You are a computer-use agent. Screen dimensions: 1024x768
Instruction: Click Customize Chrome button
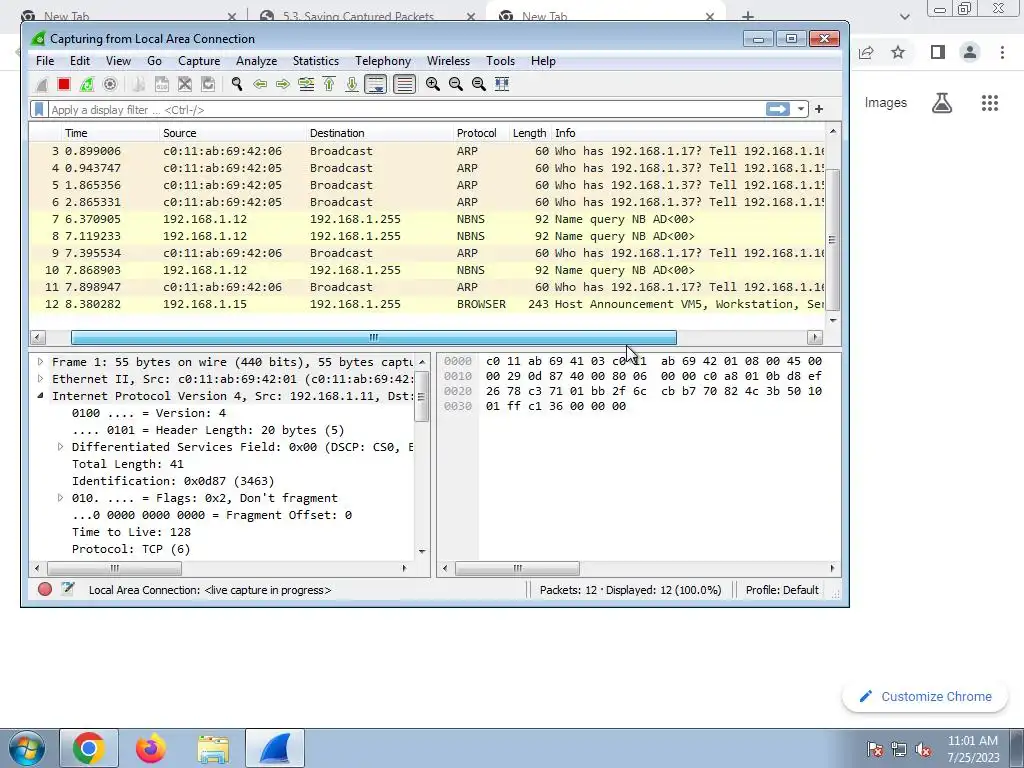[925, 696]
